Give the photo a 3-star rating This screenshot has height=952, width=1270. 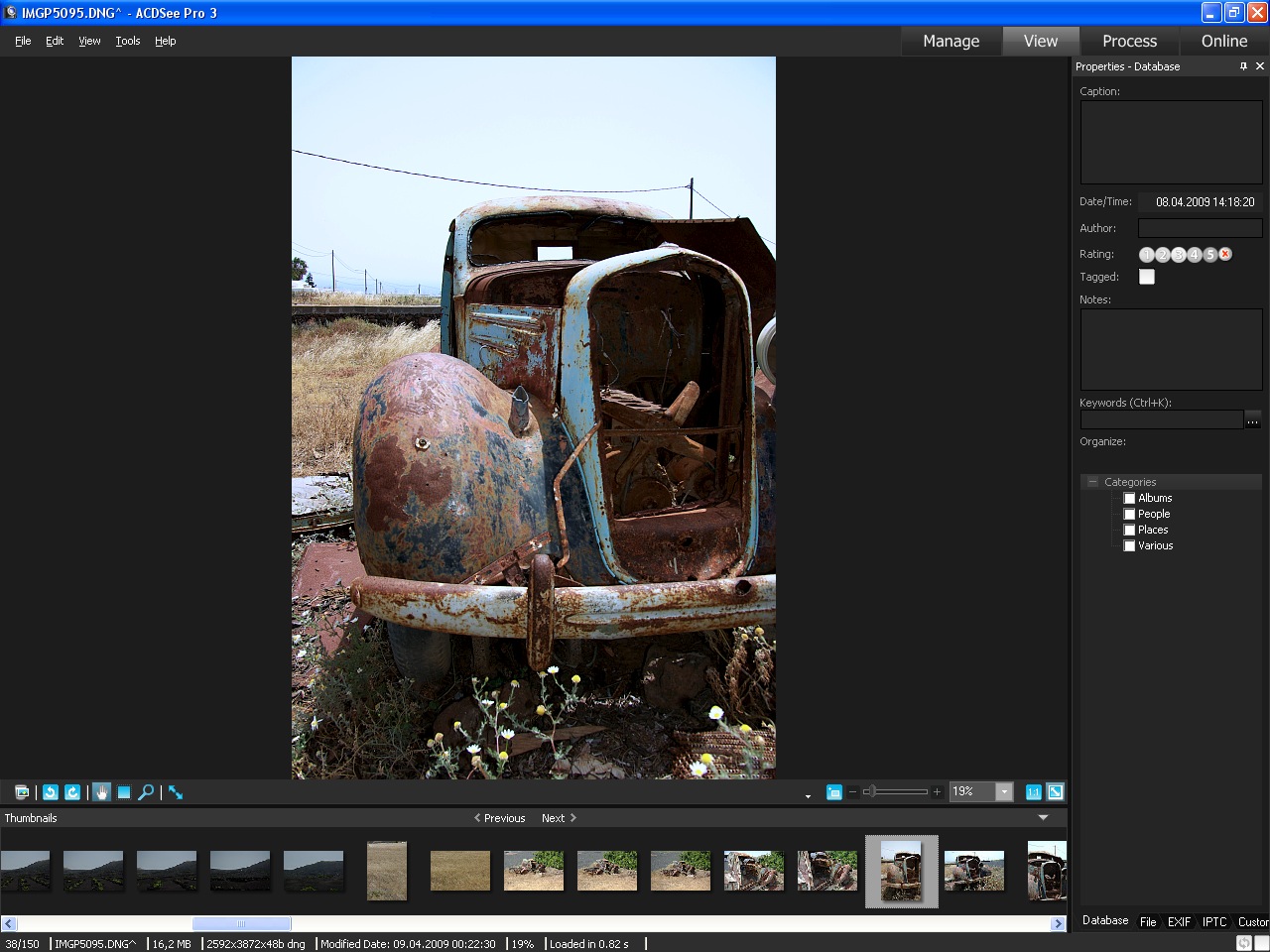point(1179,254)
